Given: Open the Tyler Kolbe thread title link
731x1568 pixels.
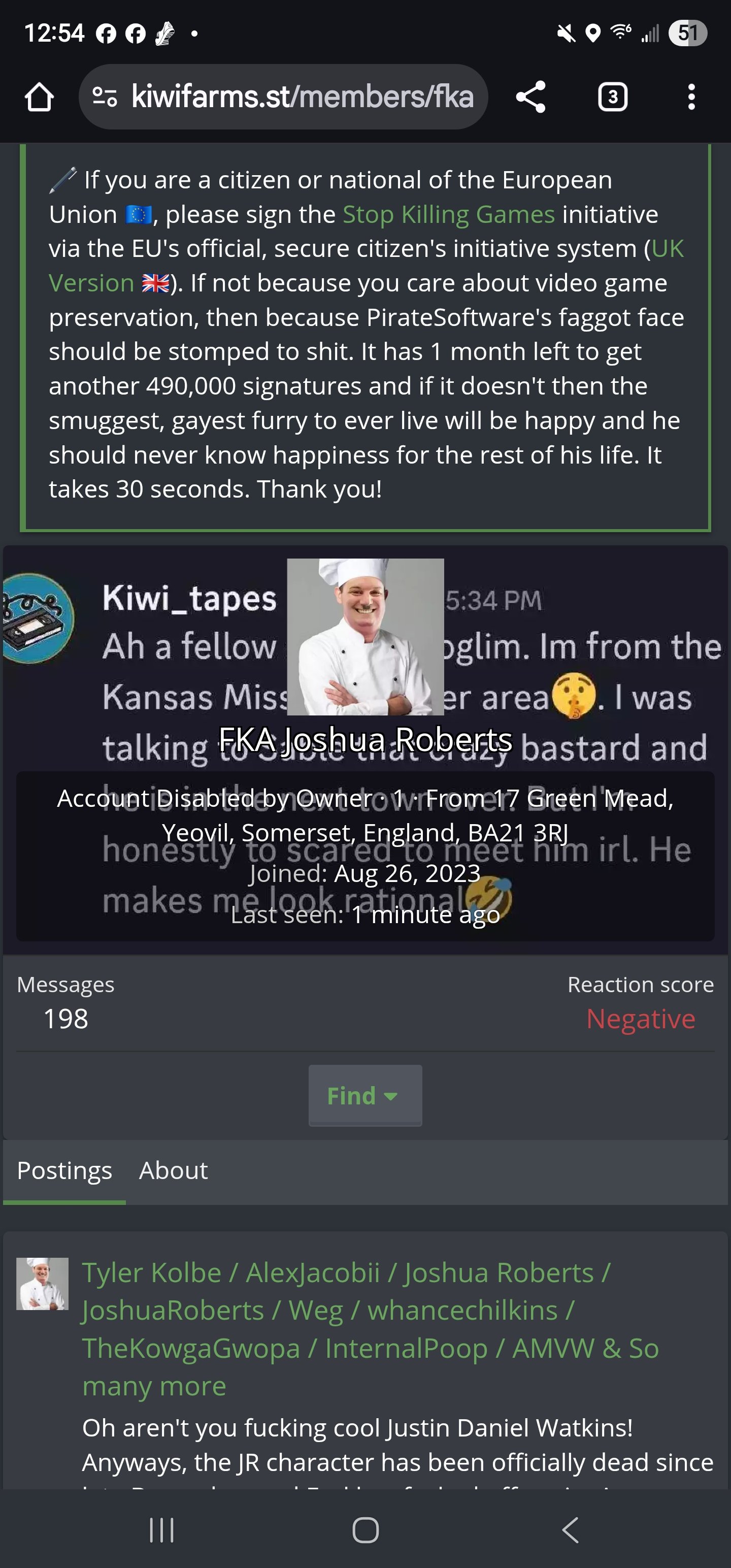Looking at the screenshot, I should (371, 1329).
